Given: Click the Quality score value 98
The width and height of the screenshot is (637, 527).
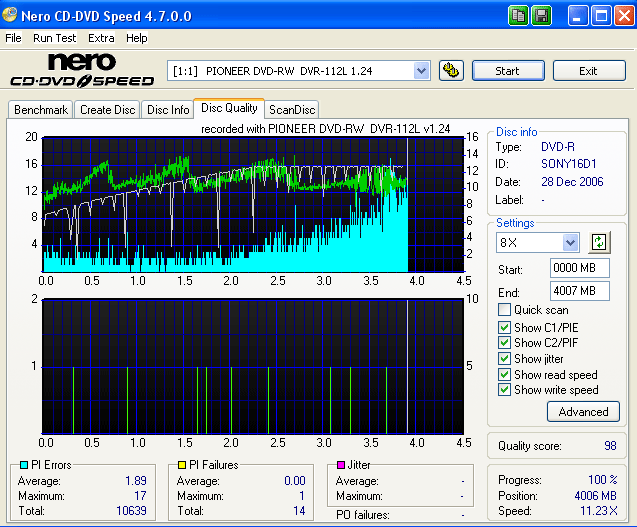Looking at the screenshot, I should pos(610,446).
